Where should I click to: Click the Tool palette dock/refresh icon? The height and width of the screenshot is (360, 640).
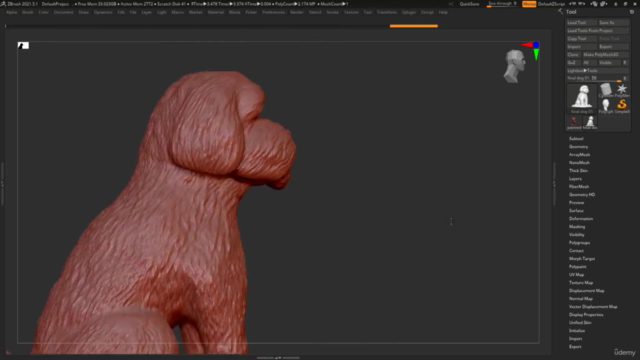pos(632,12)
